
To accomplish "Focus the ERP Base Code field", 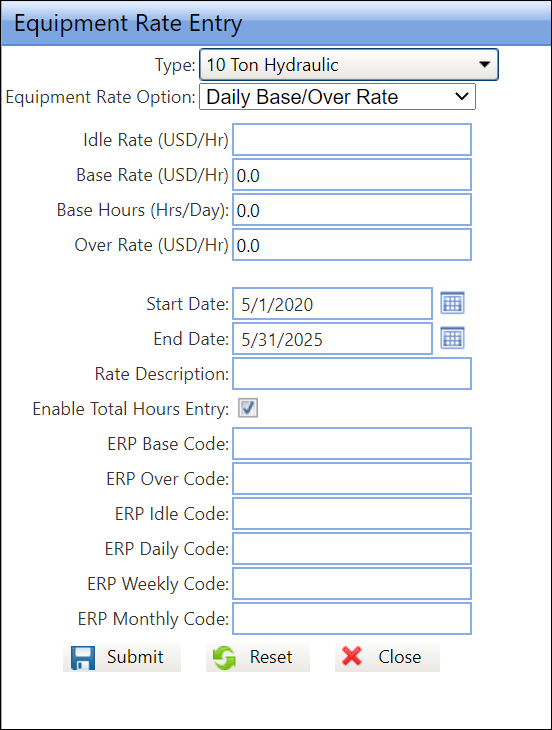I will coord(352,443).
